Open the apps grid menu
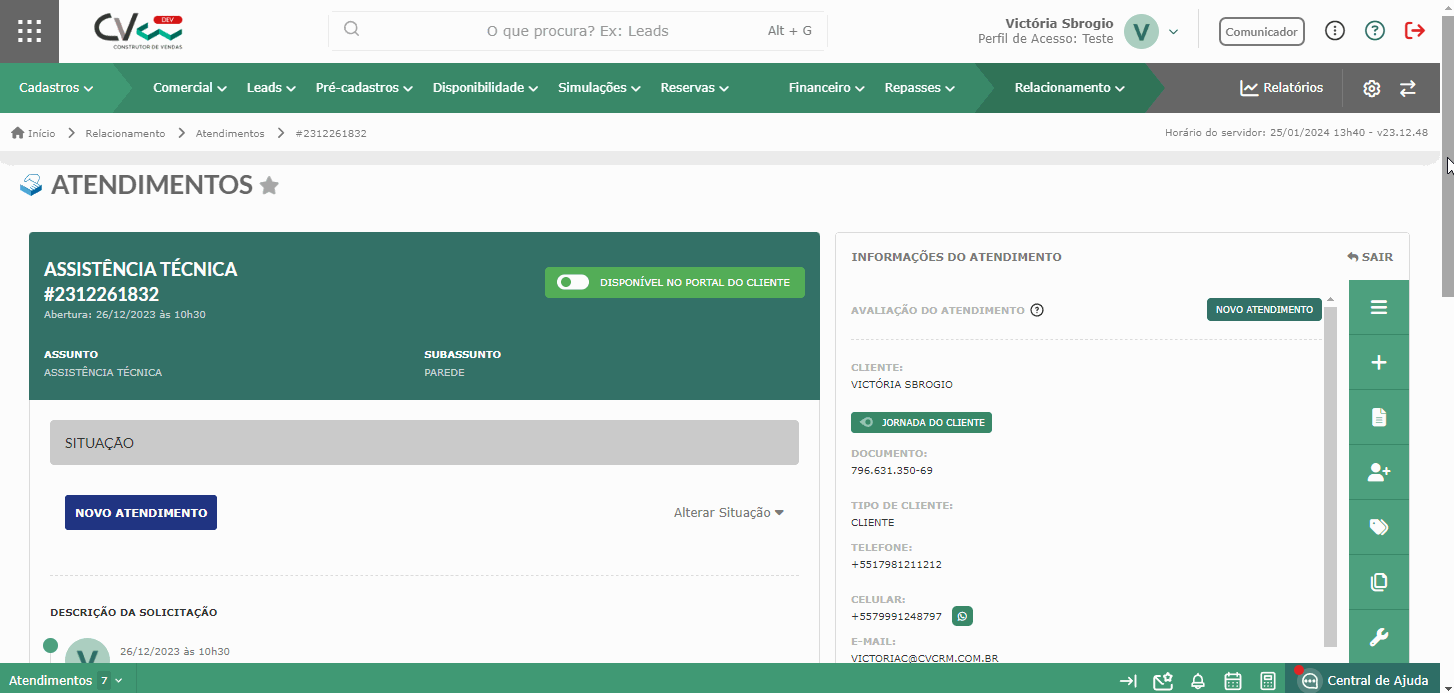This screenshot has height=693, width=1454. (29, 31)
